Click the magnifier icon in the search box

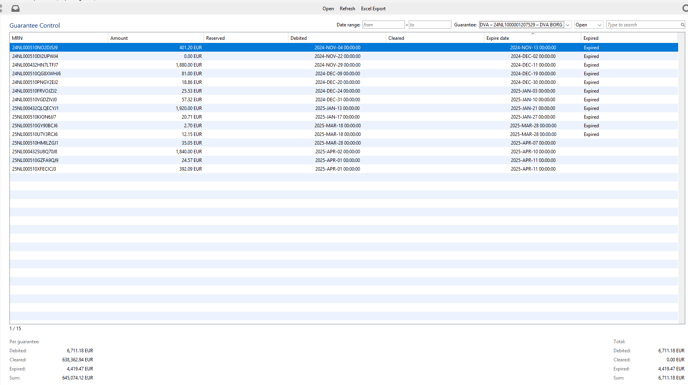(x=682, y=25)
